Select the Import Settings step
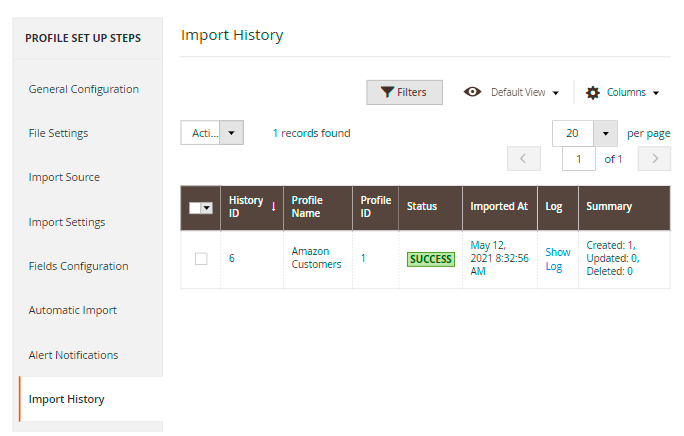684x436 pixels. tap(67, 222)
